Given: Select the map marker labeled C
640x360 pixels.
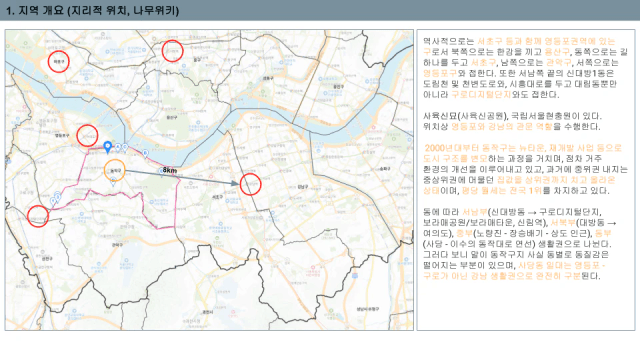Looking at the screenshot, I should point(125,147).
